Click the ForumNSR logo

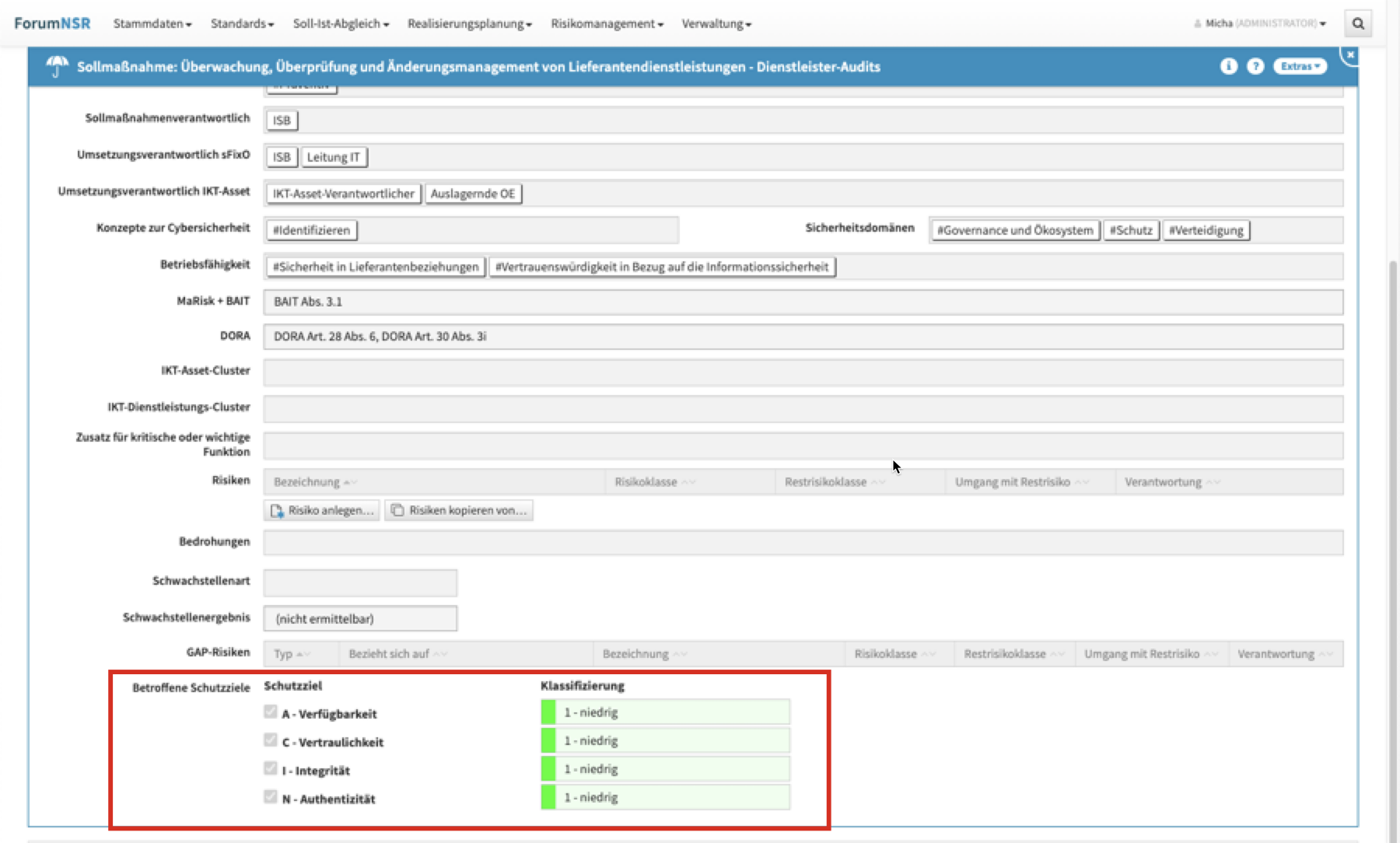point(52,23)
